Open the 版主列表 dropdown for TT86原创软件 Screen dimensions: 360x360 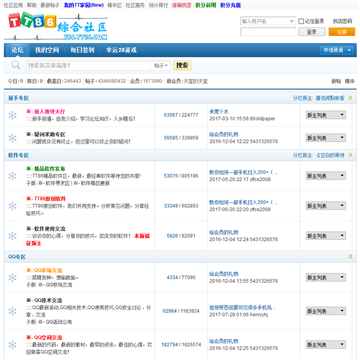point(326,206)
